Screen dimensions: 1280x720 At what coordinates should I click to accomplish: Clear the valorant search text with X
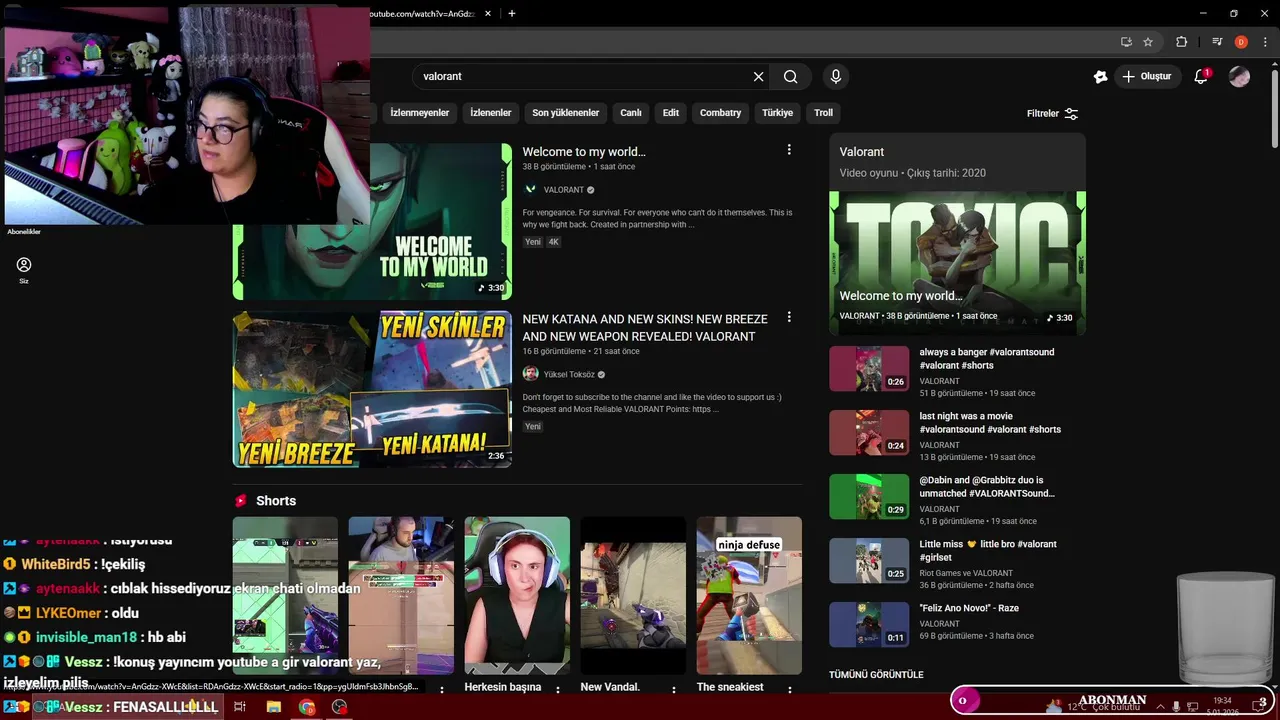coord(758,77)
